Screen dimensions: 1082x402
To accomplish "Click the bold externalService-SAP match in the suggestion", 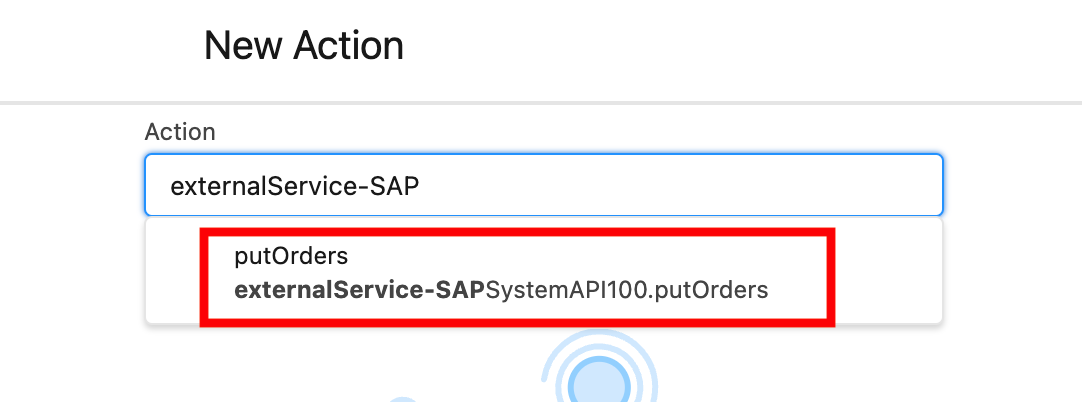I will tap(359, 290).
